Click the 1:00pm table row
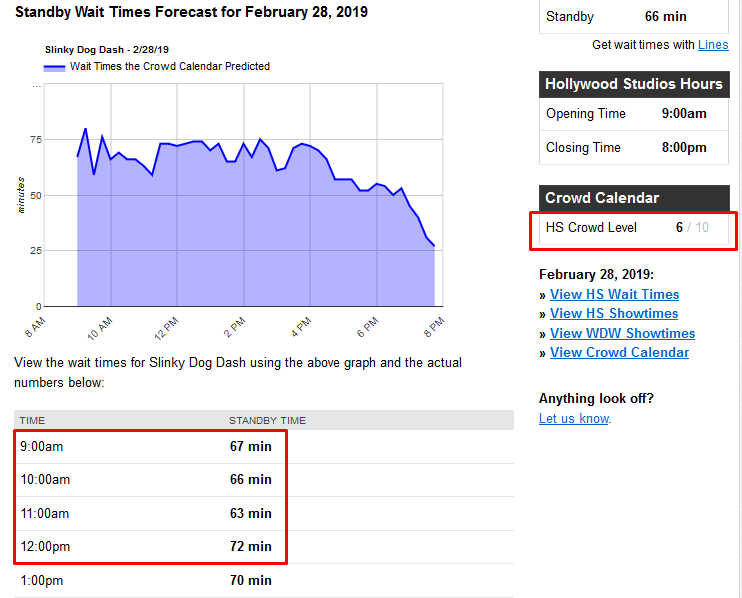Screen dimensions: 742x598 (150, 580)
